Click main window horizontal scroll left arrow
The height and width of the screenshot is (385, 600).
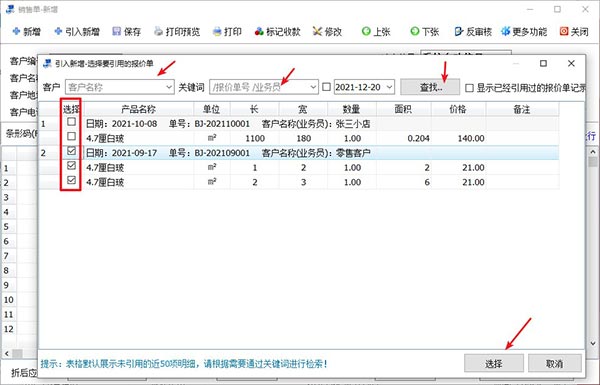pos(7,353)
